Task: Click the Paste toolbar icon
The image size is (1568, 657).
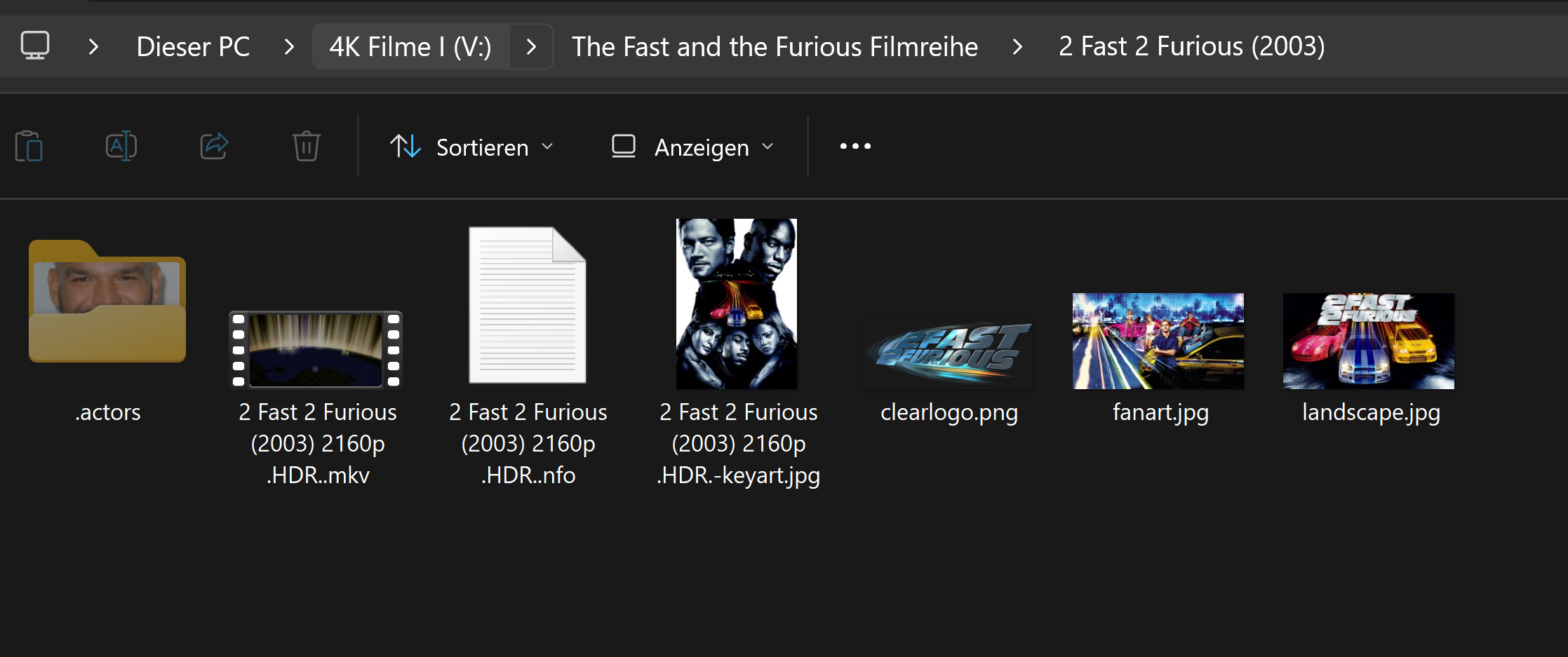Action: pyautogui.click(x=29, y=147)
